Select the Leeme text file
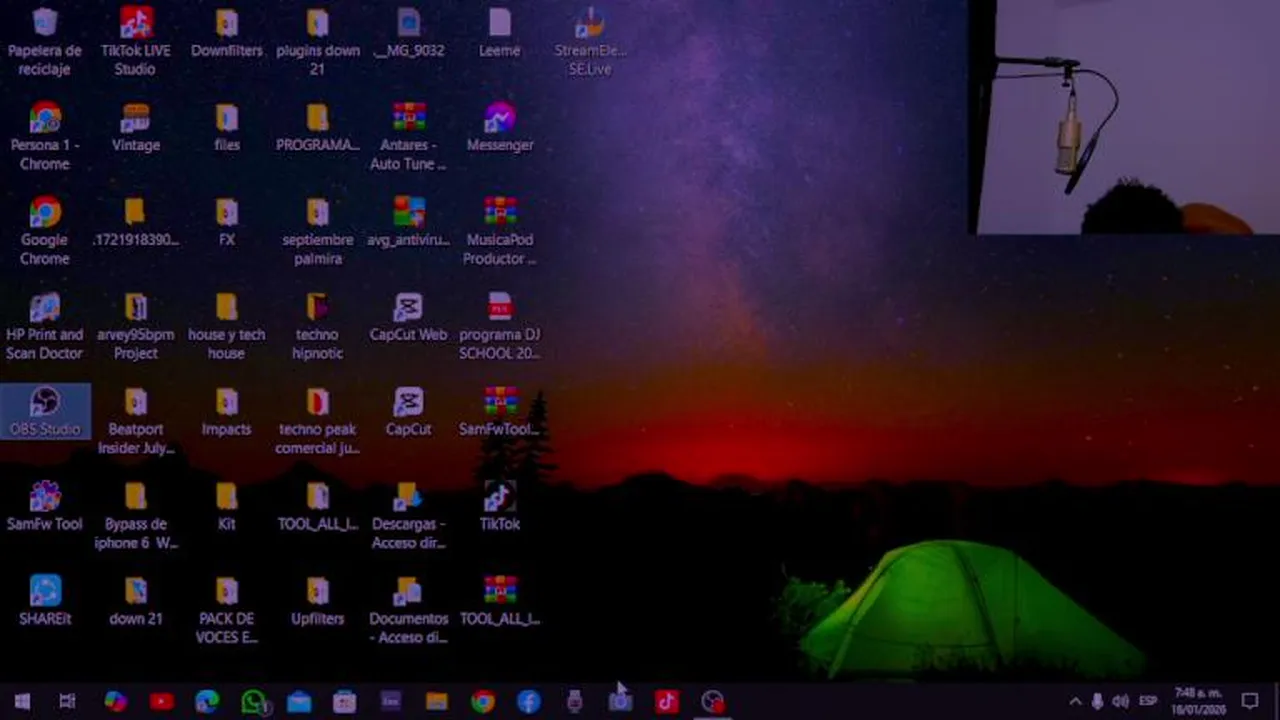This screenshot has width=1280, height=720. click(499, 33)
